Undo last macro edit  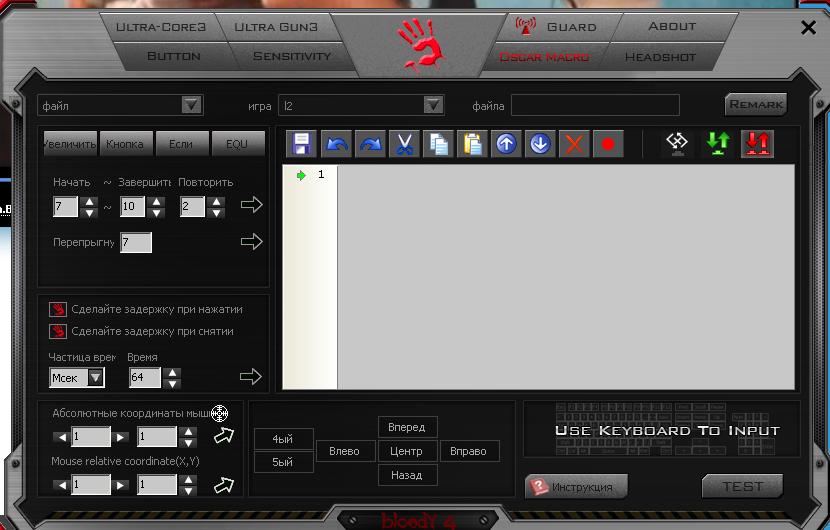[336, 144]
